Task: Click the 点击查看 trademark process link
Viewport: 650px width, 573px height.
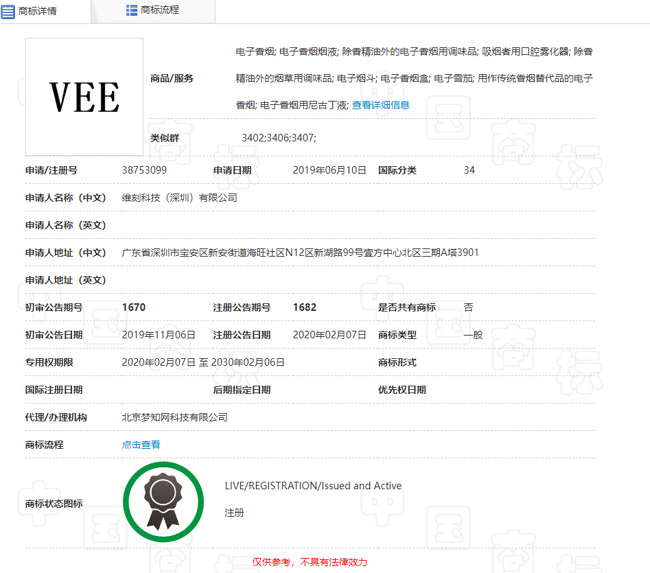Action: pos(141,444)
